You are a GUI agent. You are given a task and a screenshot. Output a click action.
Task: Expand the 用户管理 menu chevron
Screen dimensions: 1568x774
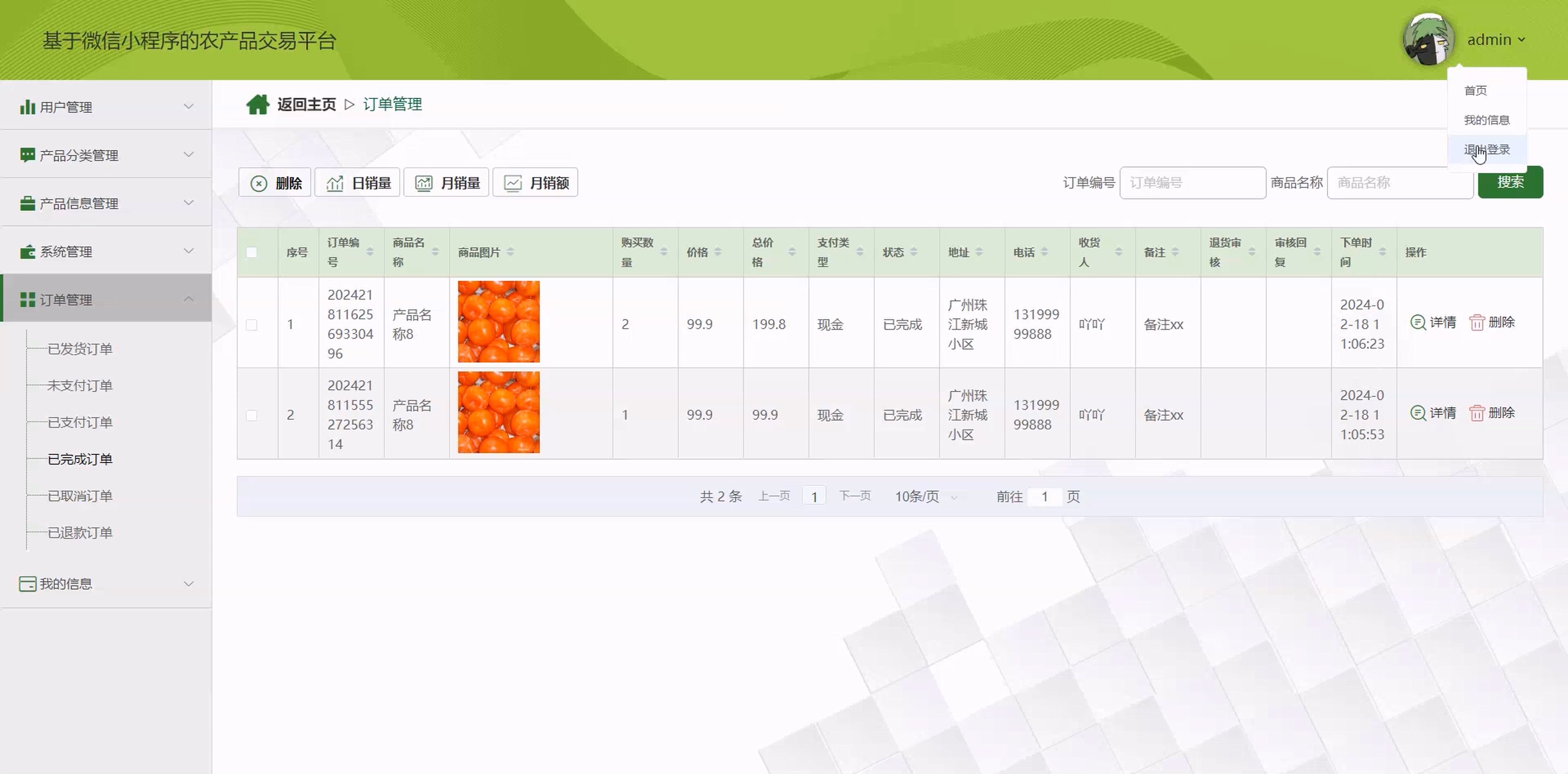(189, 107)
